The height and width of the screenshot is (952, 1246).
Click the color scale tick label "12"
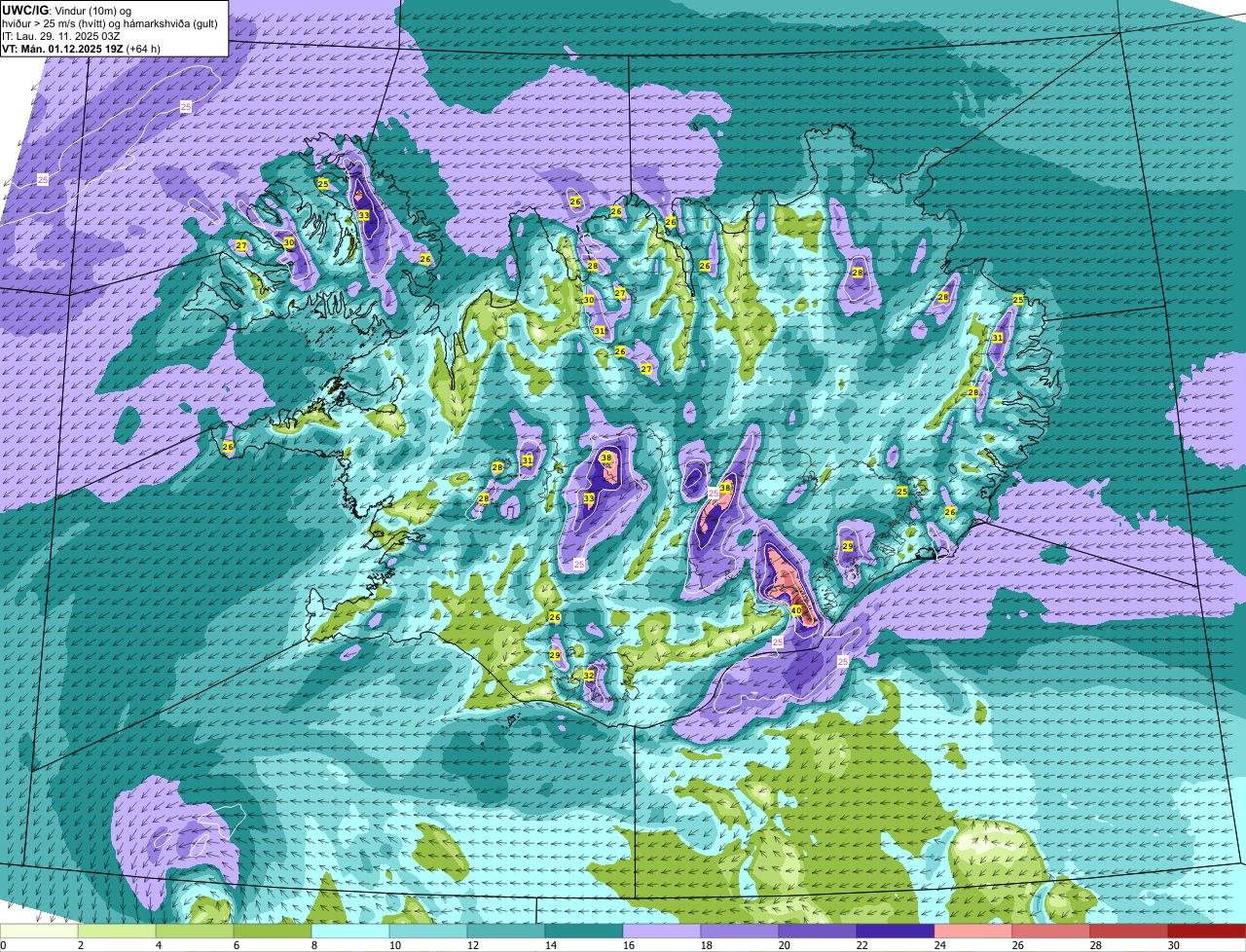473,945
